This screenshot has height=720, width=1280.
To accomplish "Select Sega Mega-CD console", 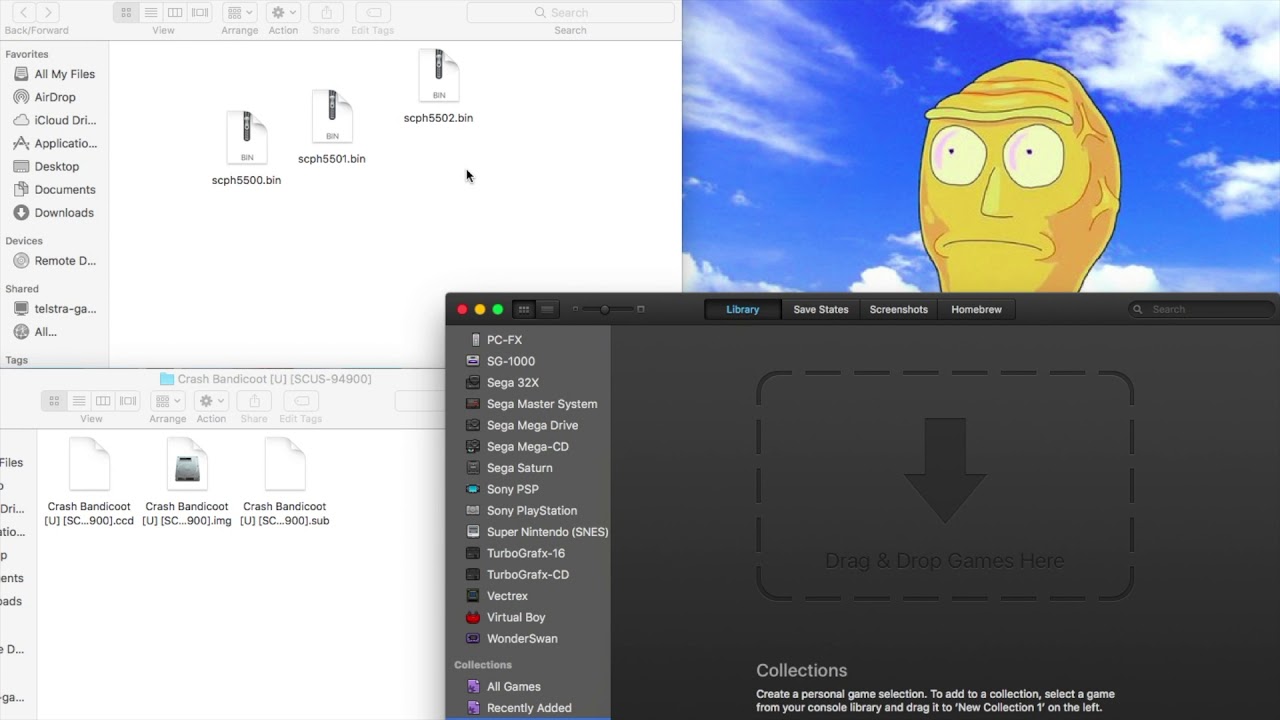I will tap(528, 447).
